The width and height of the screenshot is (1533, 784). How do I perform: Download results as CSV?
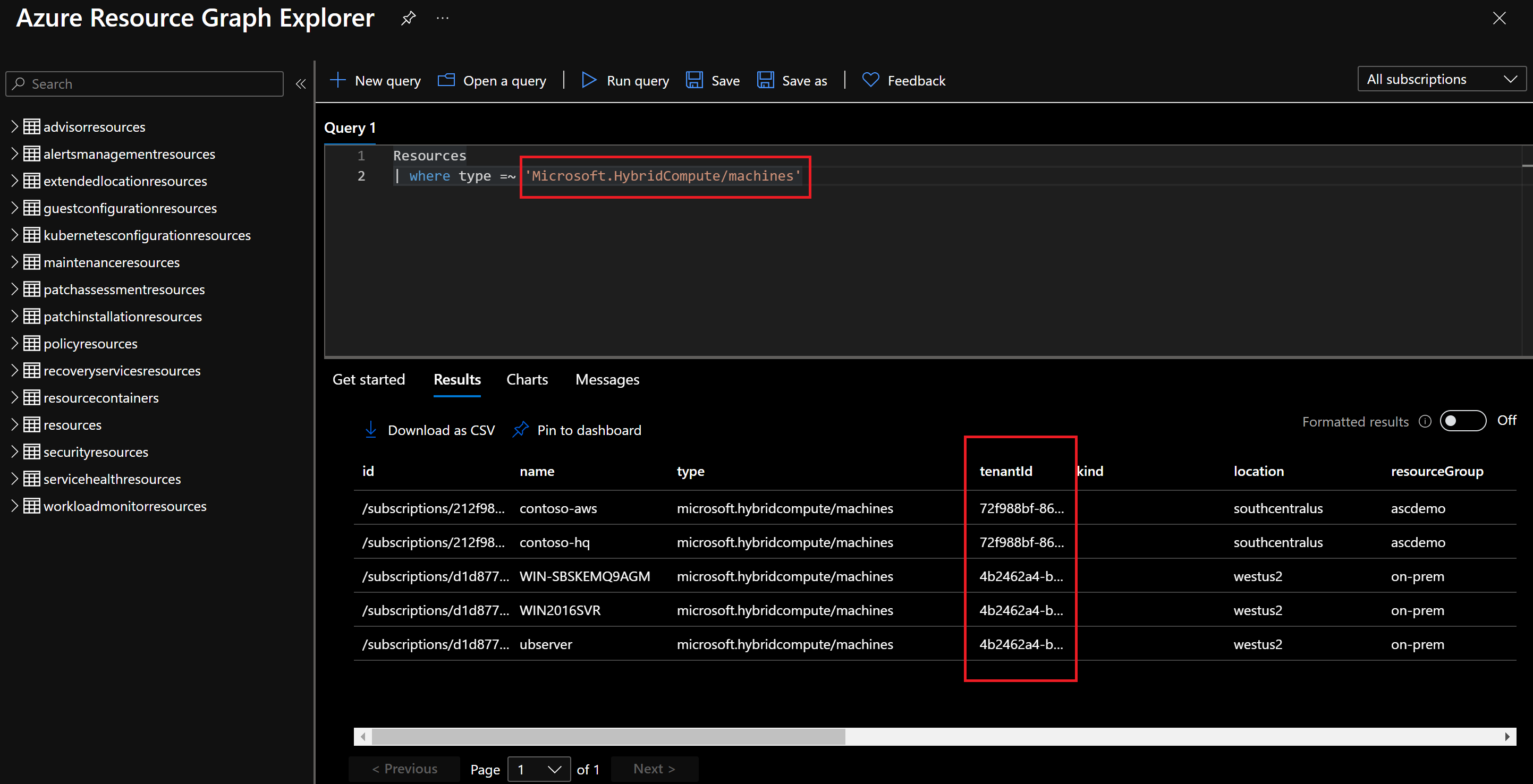tap(428, 430)
